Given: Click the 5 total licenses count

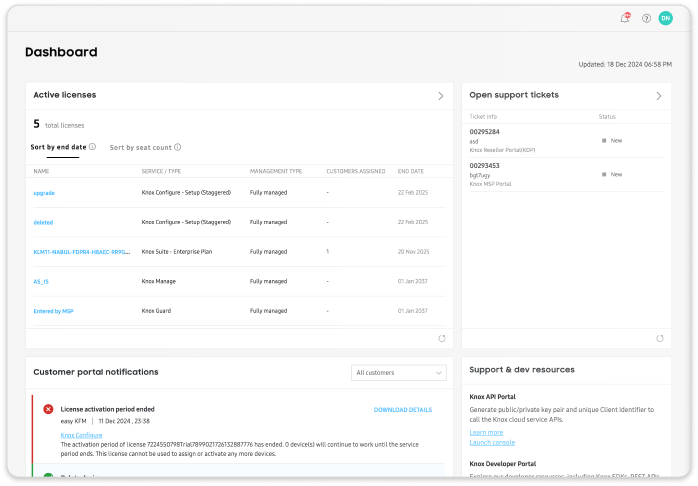Looking at the screenshot, I should pyautogui.click(x=59, y=124).
